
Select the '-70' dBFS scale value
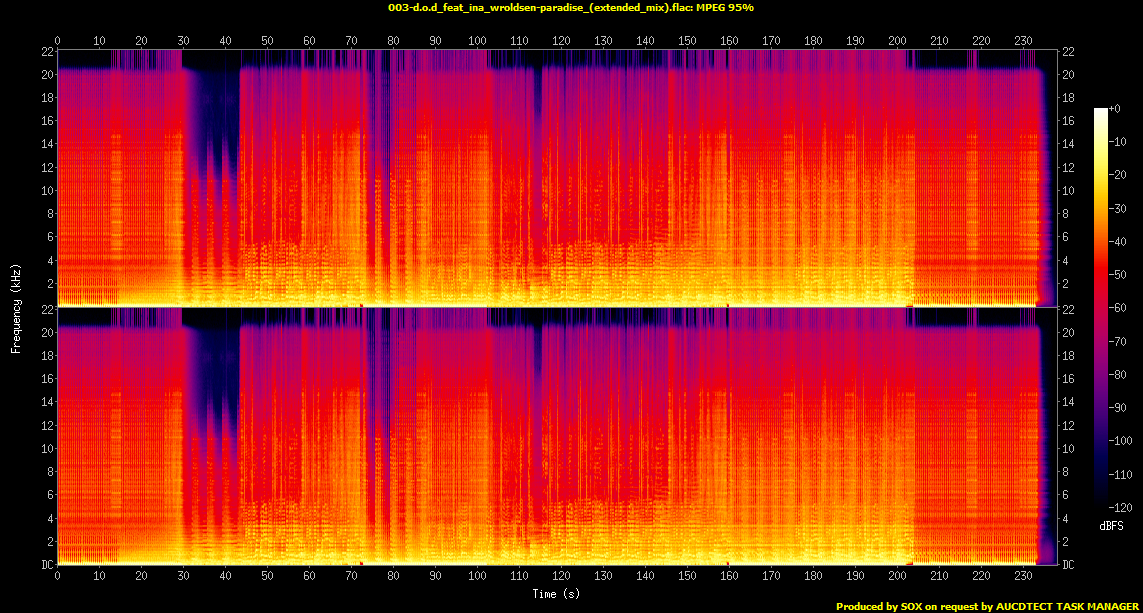pyautogui.click(x=1117, y=341)
